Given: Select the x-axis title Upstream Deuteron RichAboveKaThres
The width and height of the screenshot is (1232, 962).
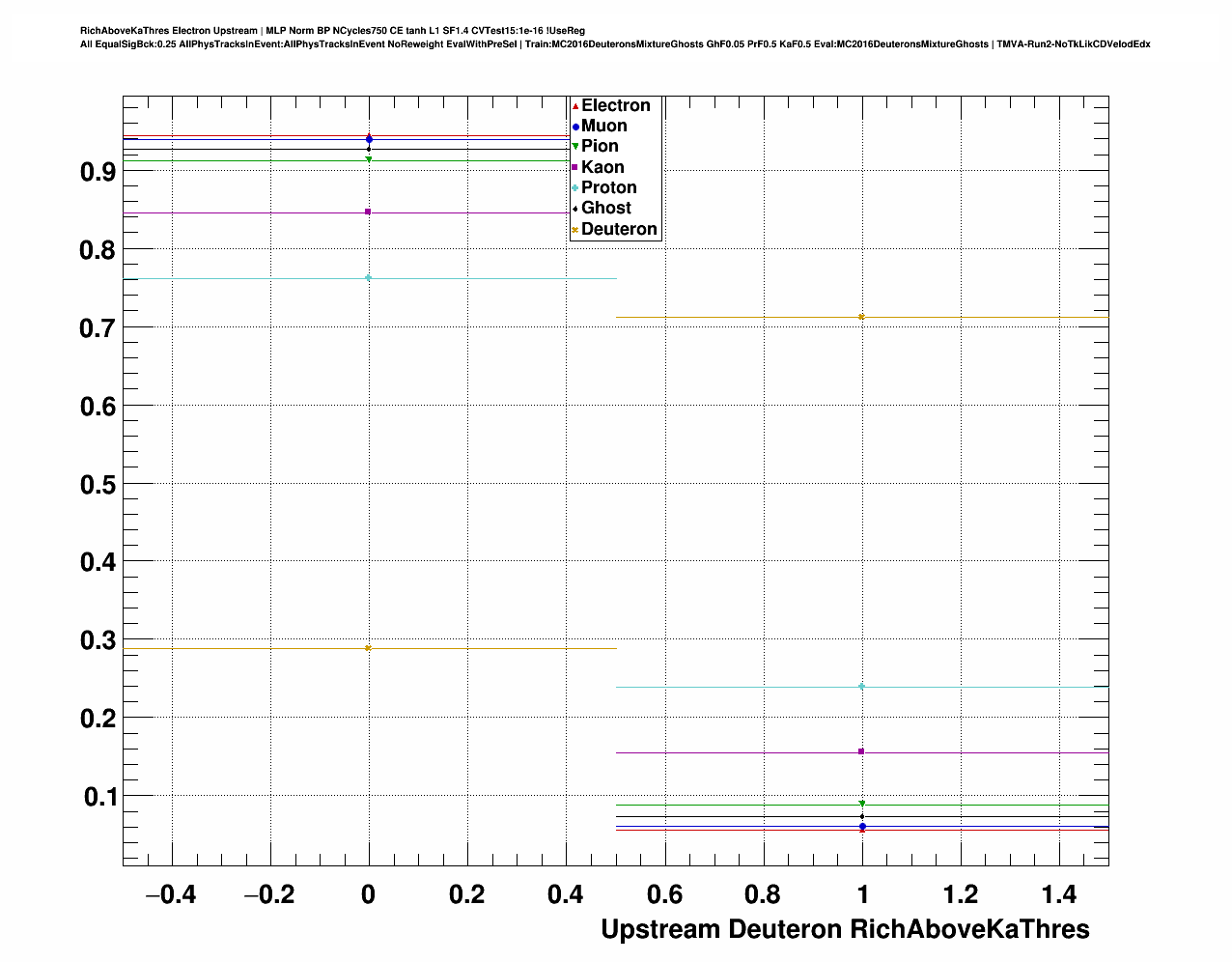Looking at the screenshot, I should tap(845, 929).
